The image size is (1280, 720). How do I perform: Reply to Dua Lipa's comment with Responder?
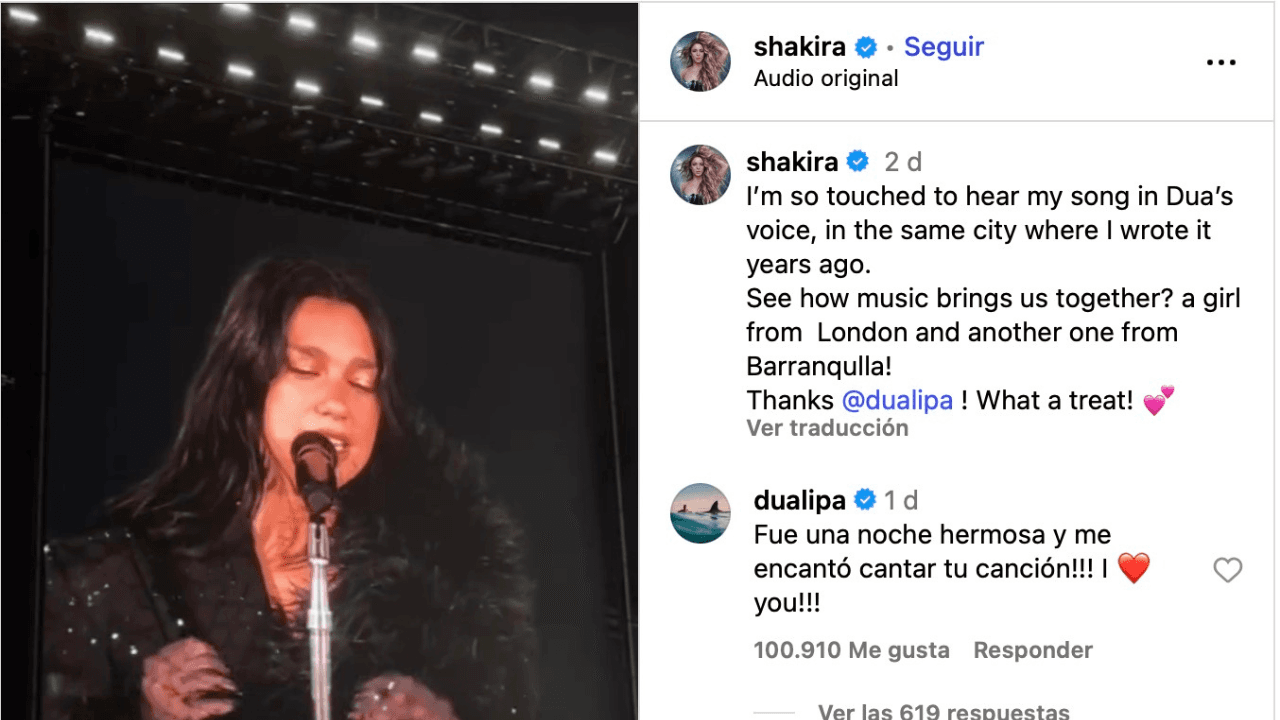click(1033, 650)
